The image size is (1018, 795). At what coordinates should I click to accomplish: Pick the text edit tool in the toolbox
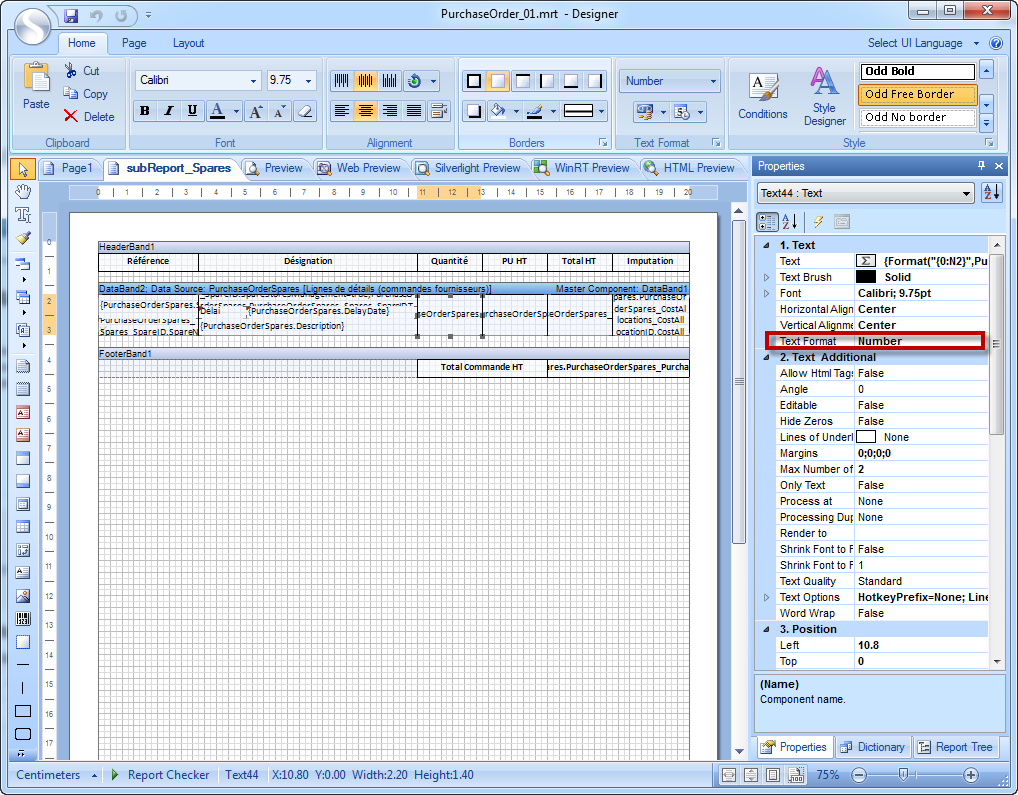tap(23, 215)
